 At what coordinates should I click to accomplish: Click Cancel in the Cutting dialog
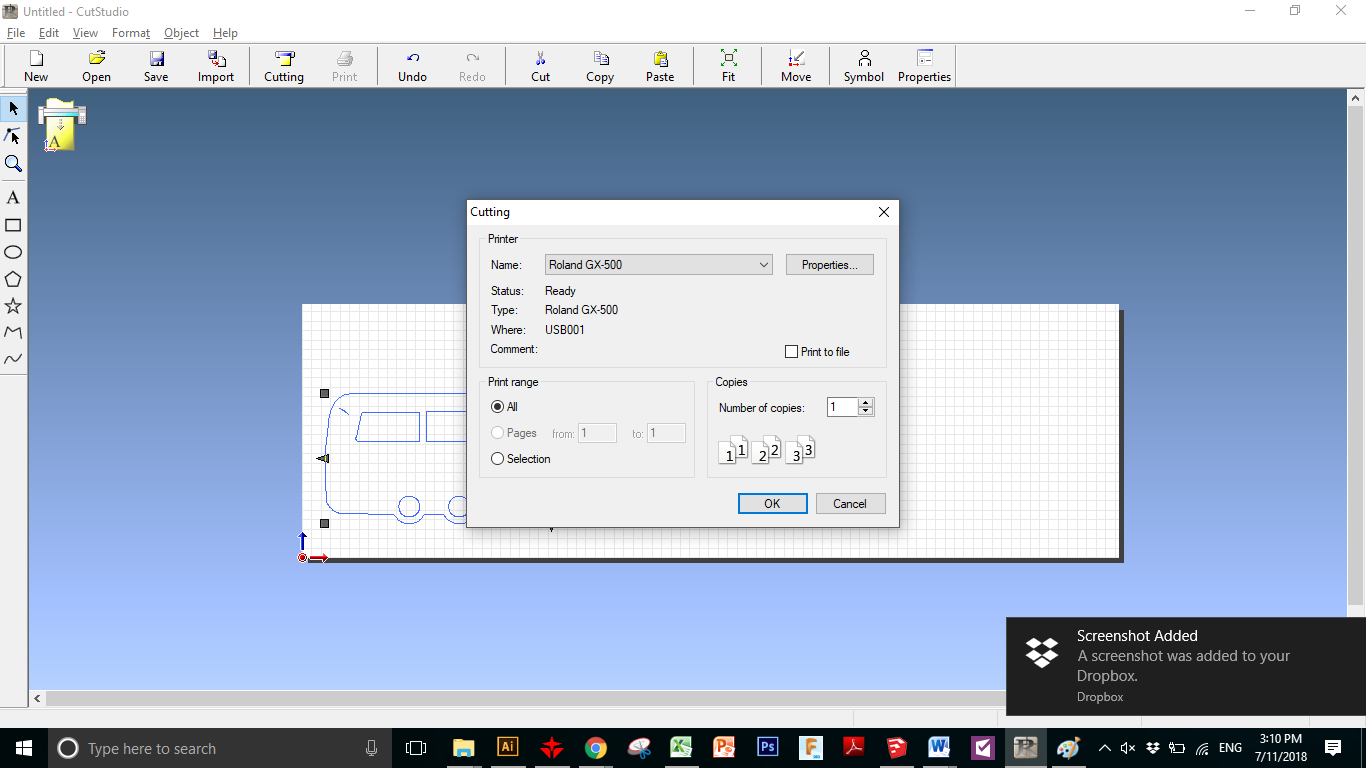[x=850, y=504]
